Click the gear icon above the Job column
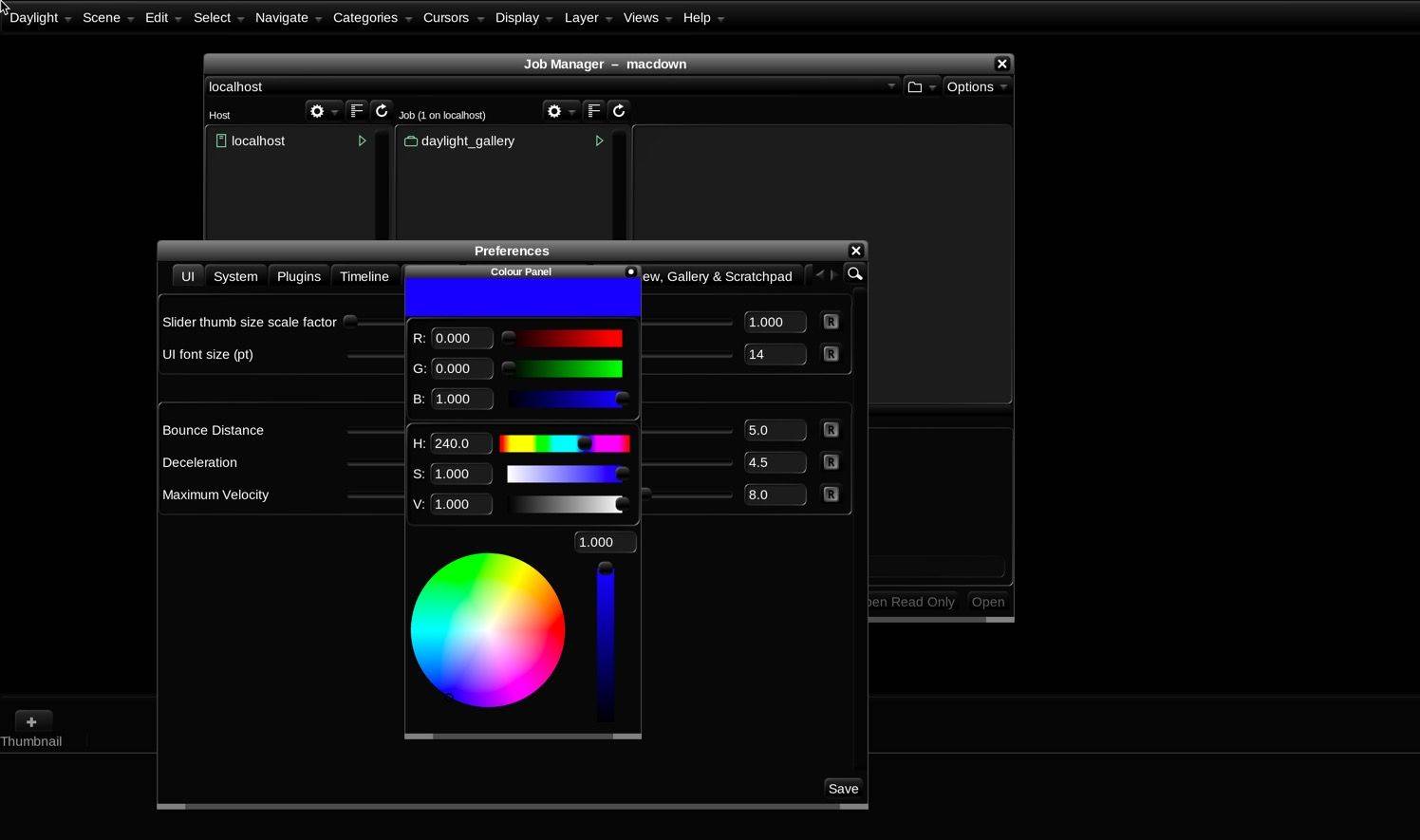 554,111
